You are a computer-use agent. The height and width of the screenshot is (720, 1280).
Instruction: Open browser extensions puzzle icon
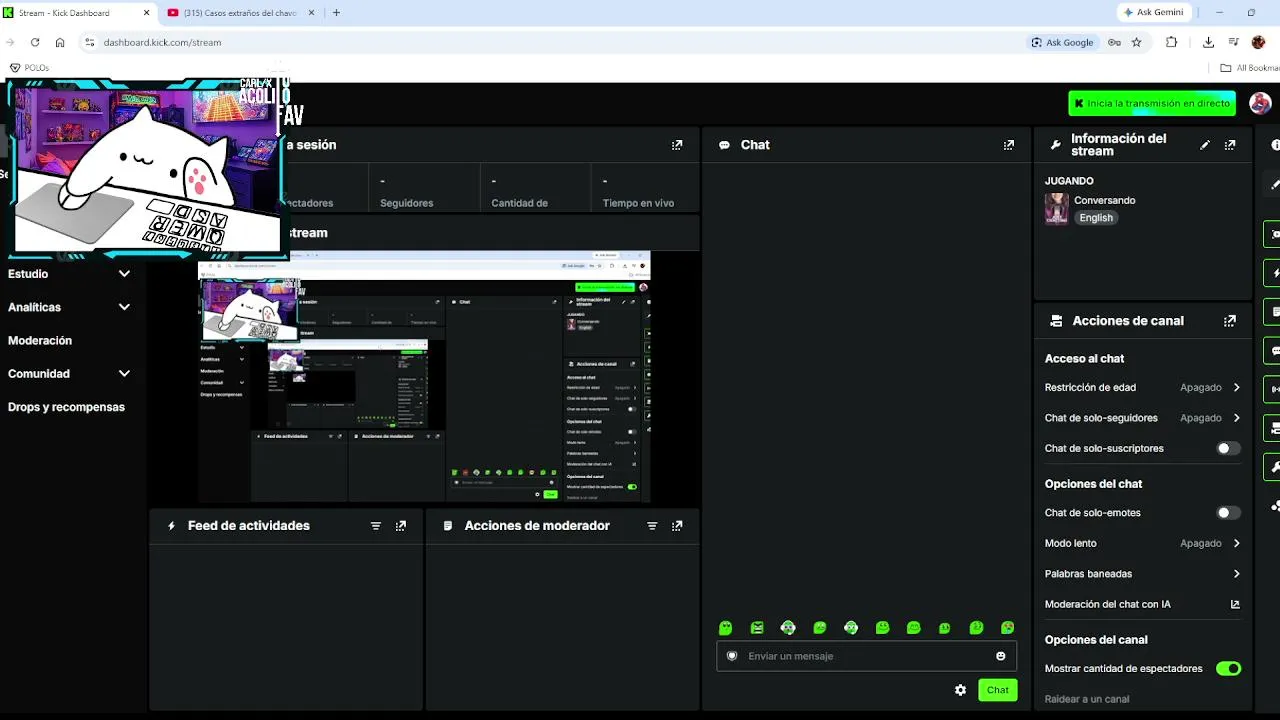pyautogui.click(x=1172, y=42)
